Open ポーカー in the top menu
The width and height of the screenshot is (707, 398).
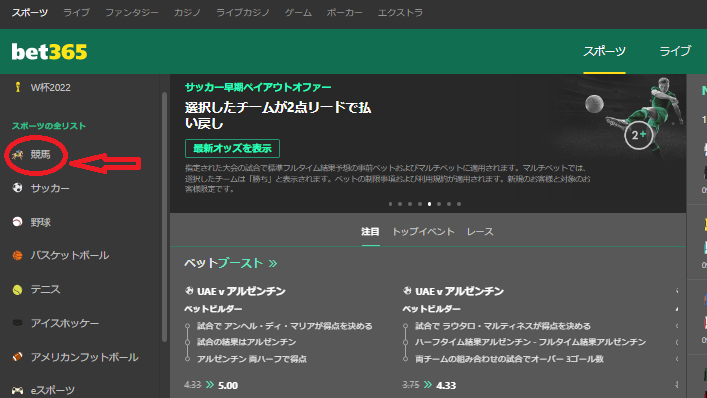click(x=344, y=13)
